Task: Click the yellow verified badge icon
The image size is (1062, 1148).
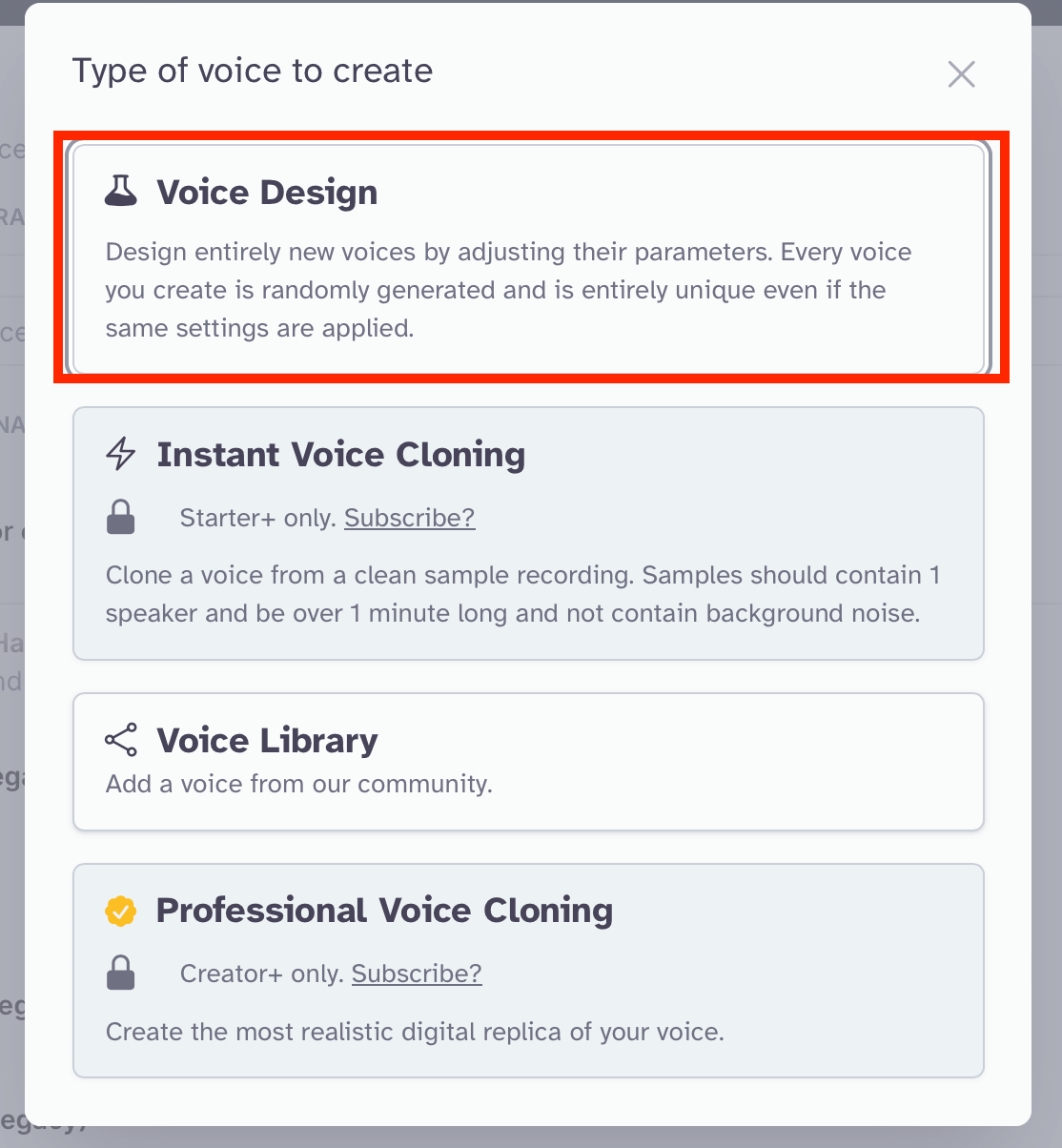Action: 120,911
